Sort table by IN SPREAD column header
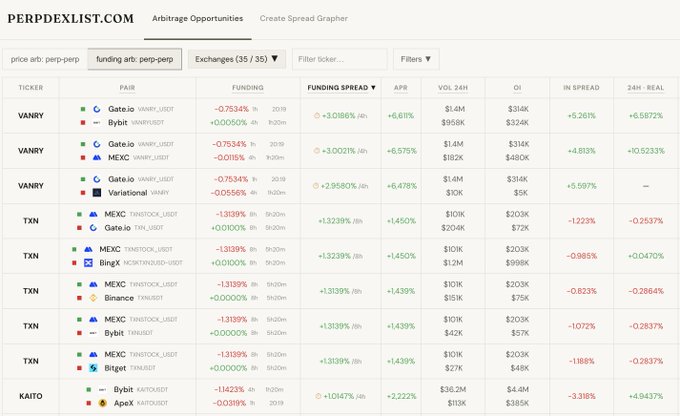The image size is (680, 416). (581, 88)
